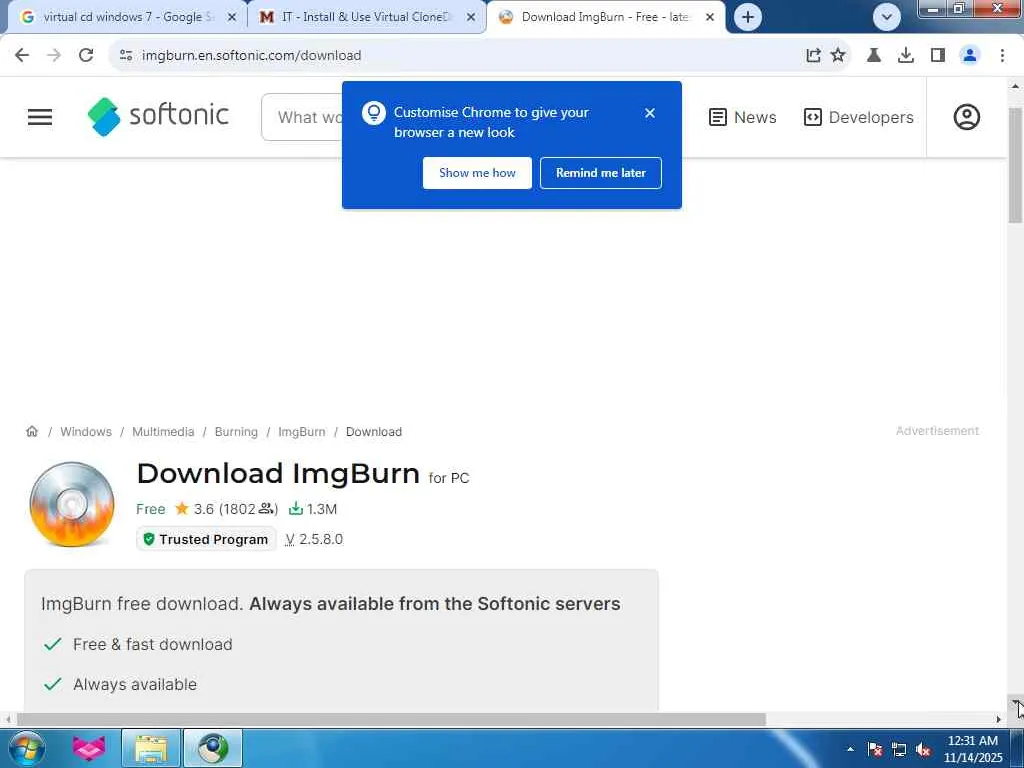Click the vertical scrollbar thumb
Viewport: 1024px width, 768px height.
1016,165
